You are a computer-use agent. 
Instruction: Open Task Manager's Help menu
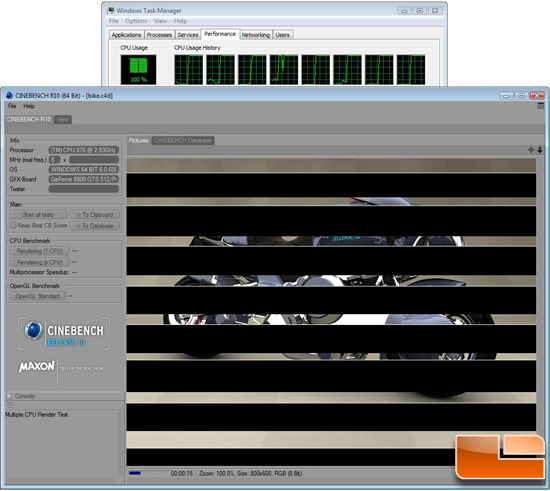click(x=180, y=21)
